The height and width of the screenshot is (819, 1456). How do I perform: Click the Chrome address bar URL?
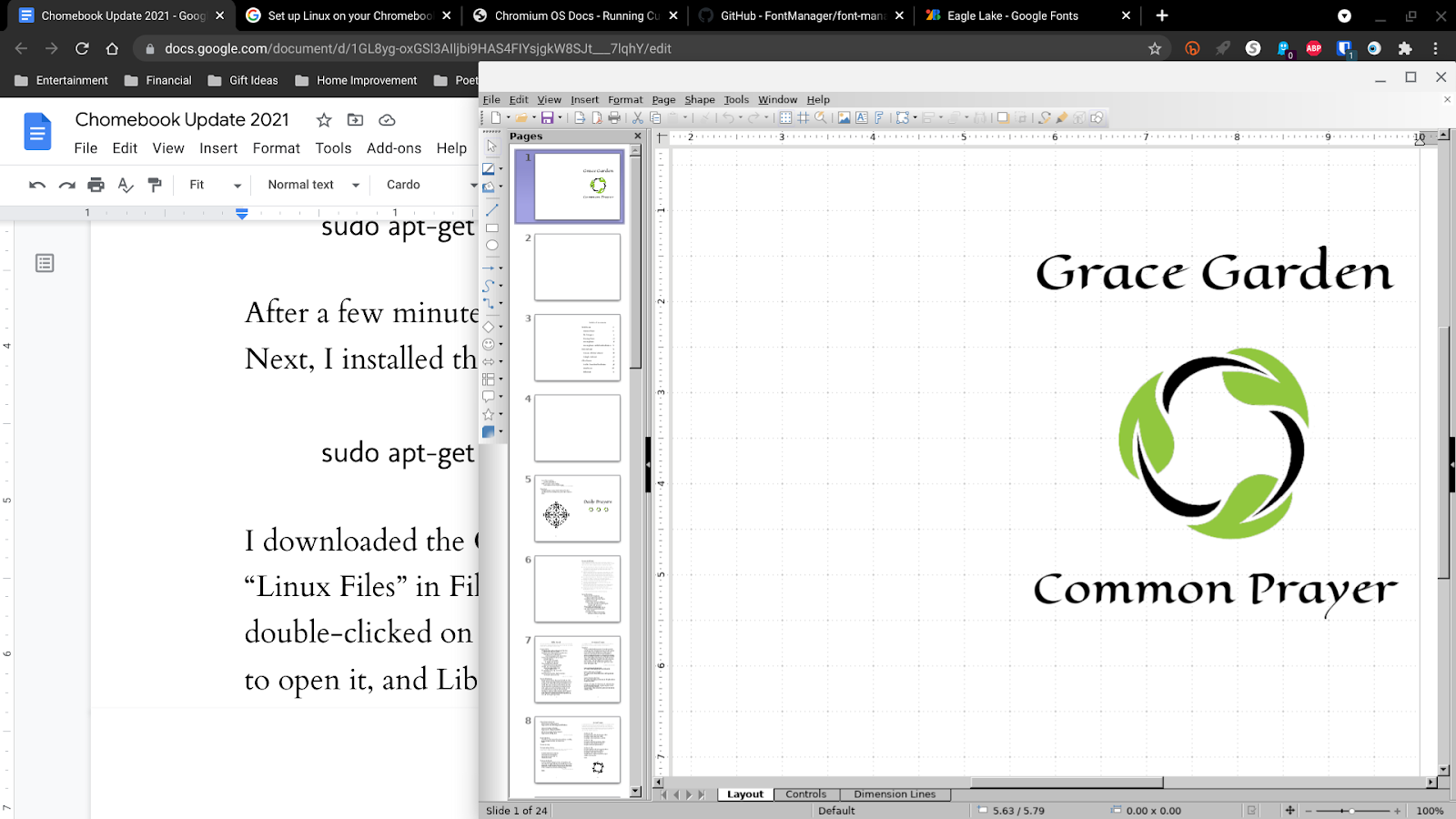click(418, 48)
